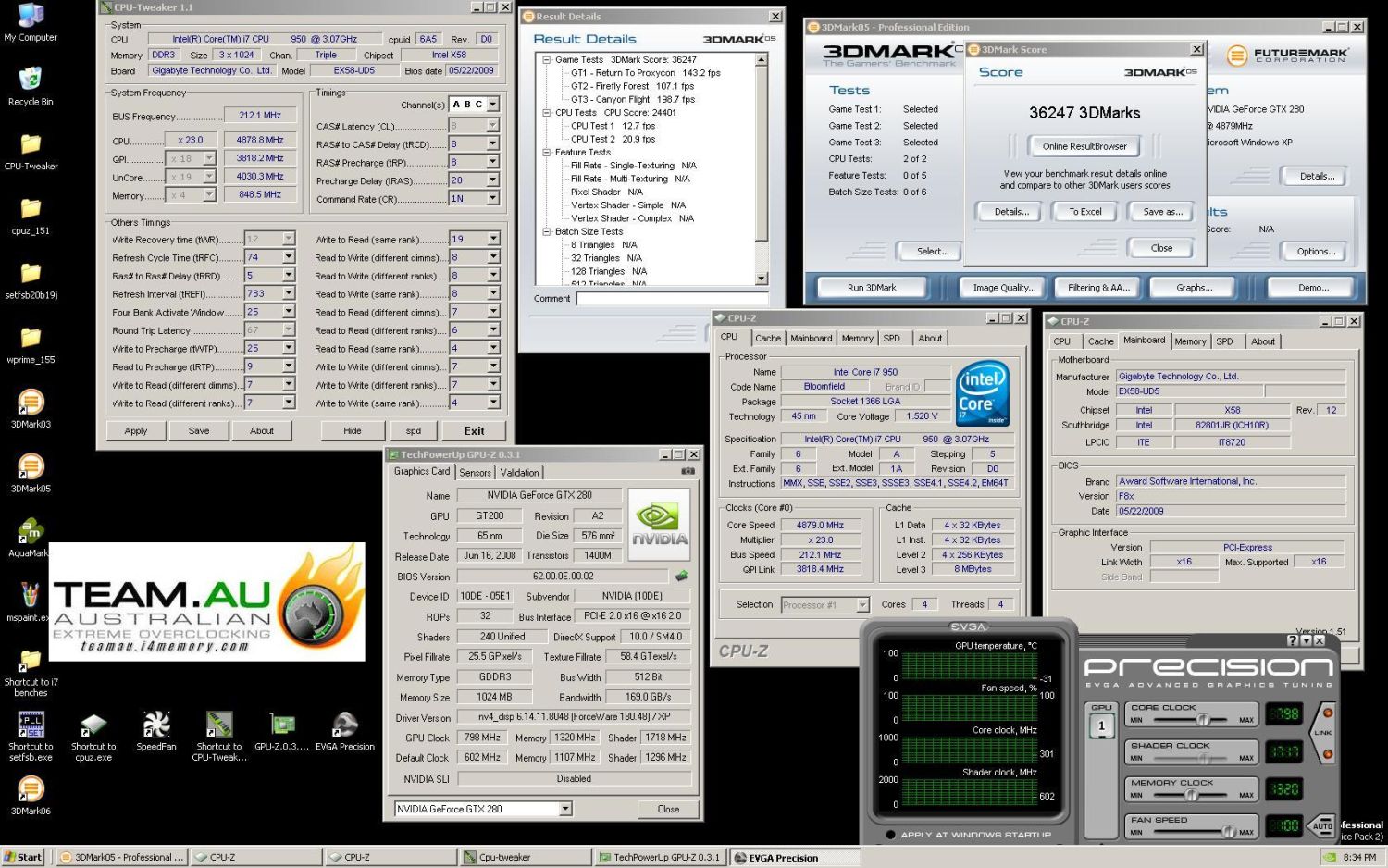Click GPU-Z save BIOS chip icon
The width and height of the screenshot is (1388, 868).
click(682, 576)
